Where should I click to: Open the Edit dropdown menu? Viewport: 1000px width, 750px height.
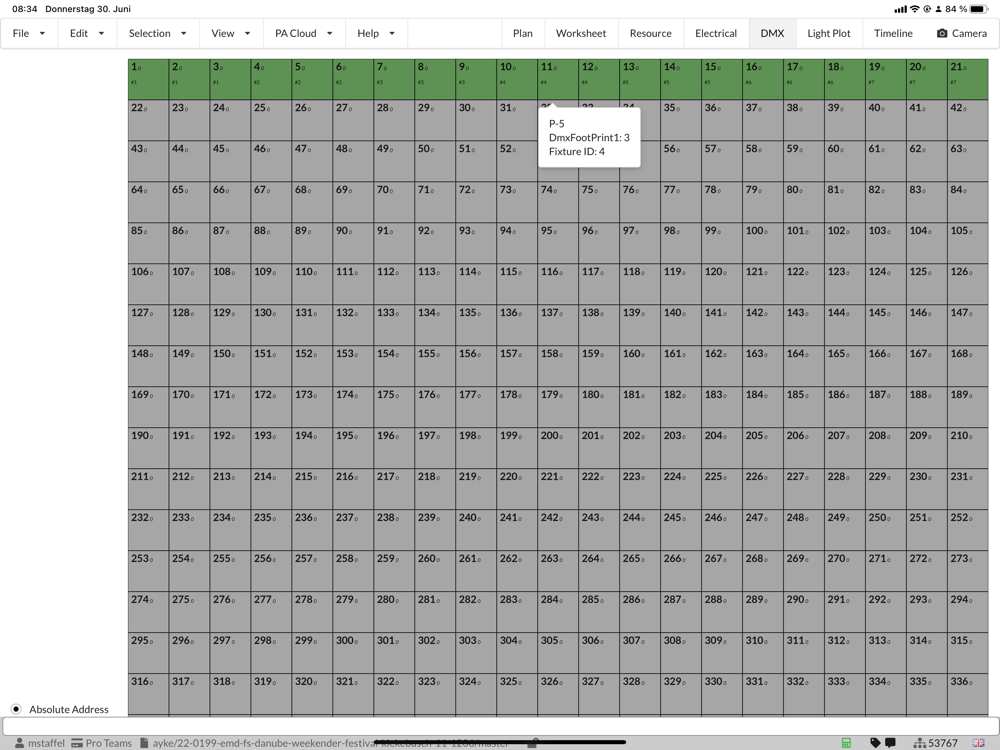tap(87, 33)
